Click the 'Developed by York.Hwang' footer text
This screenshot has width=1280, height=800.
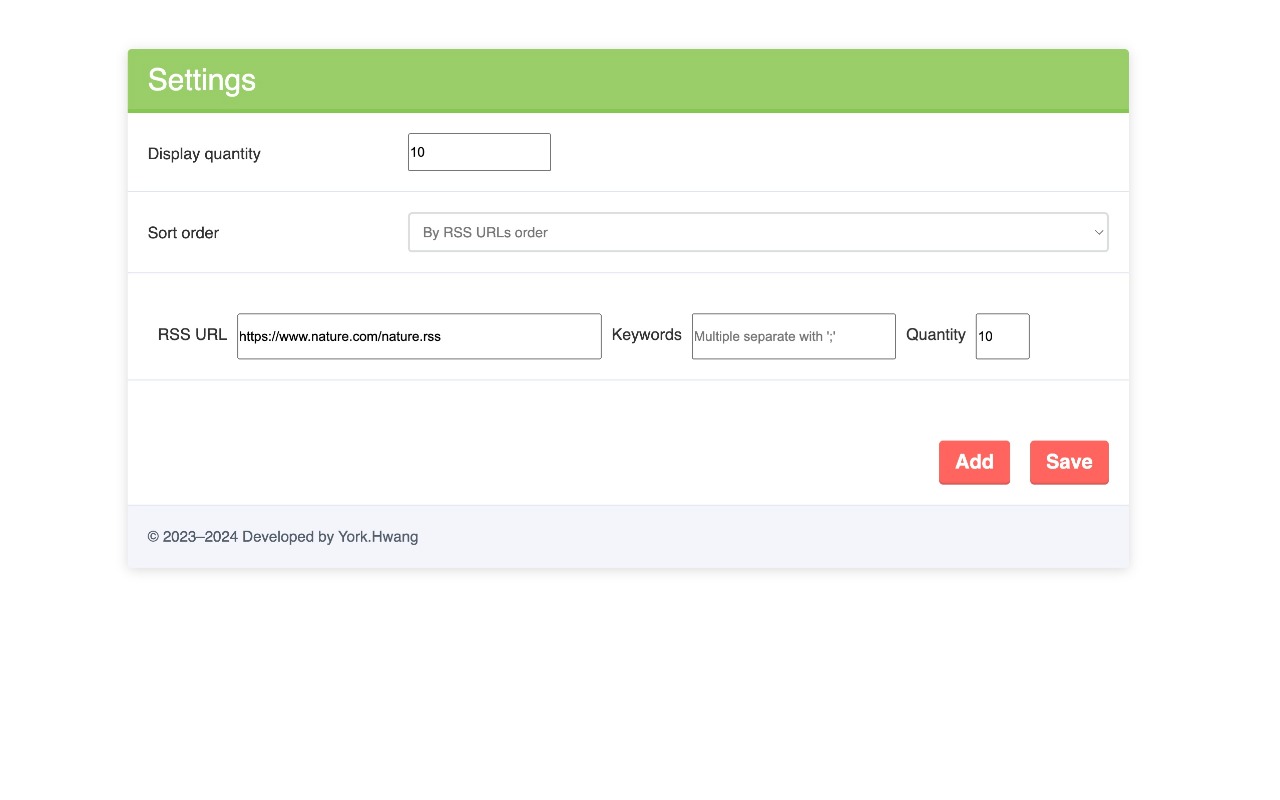tap(330, 537)
